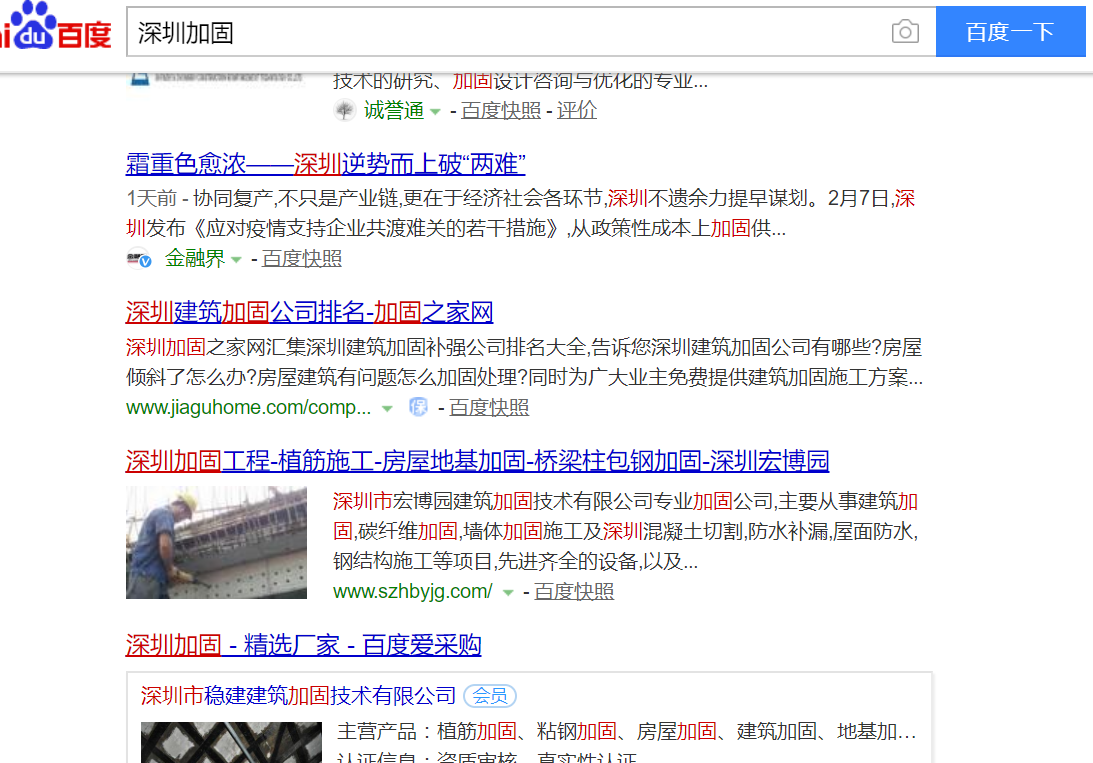The image size is (1093, 763).
Task: Expand dropdown arrow next to 金融界
Action: tap(236, 260)
